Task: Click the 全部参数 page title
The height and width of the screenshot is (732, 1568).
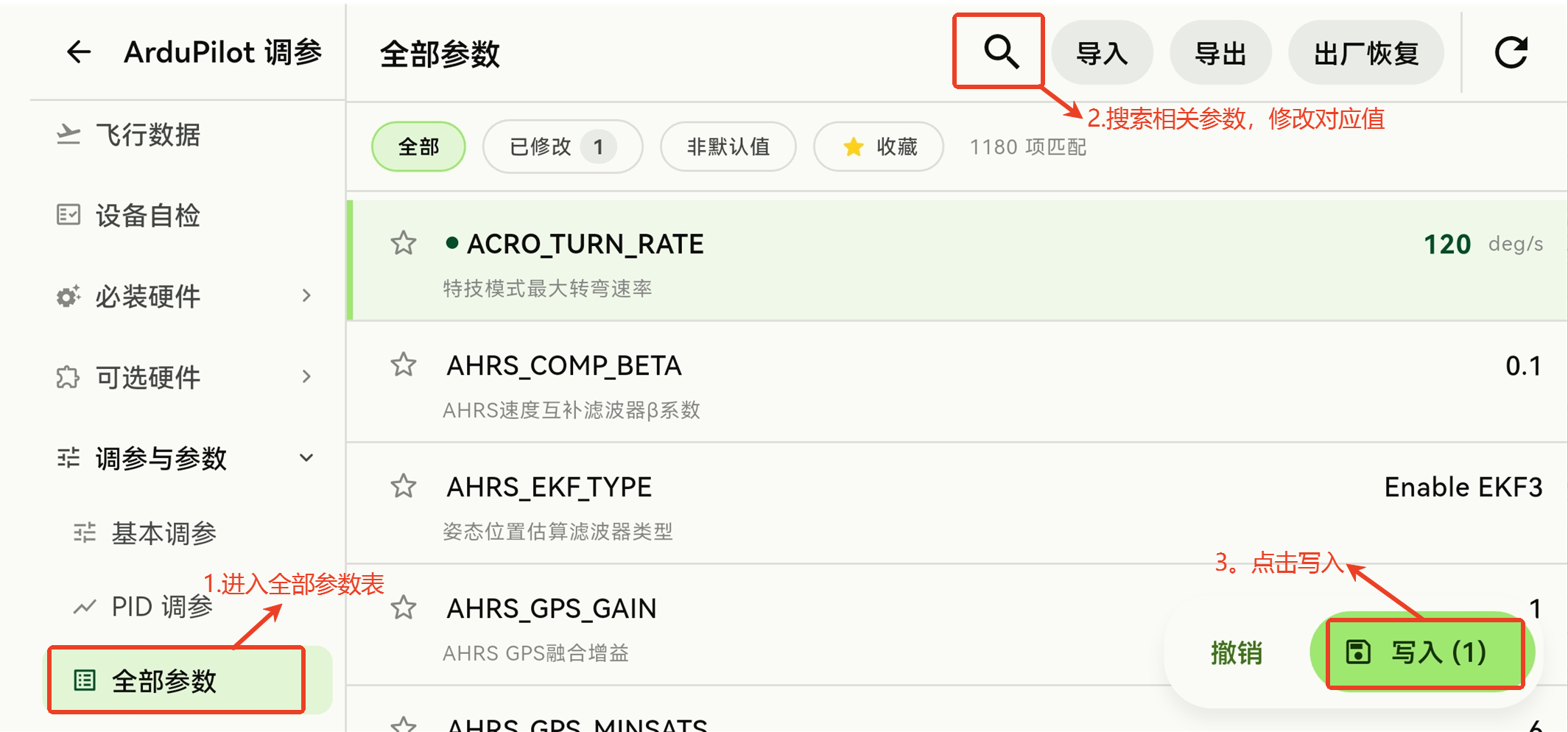Action: (x=440, y=54)
